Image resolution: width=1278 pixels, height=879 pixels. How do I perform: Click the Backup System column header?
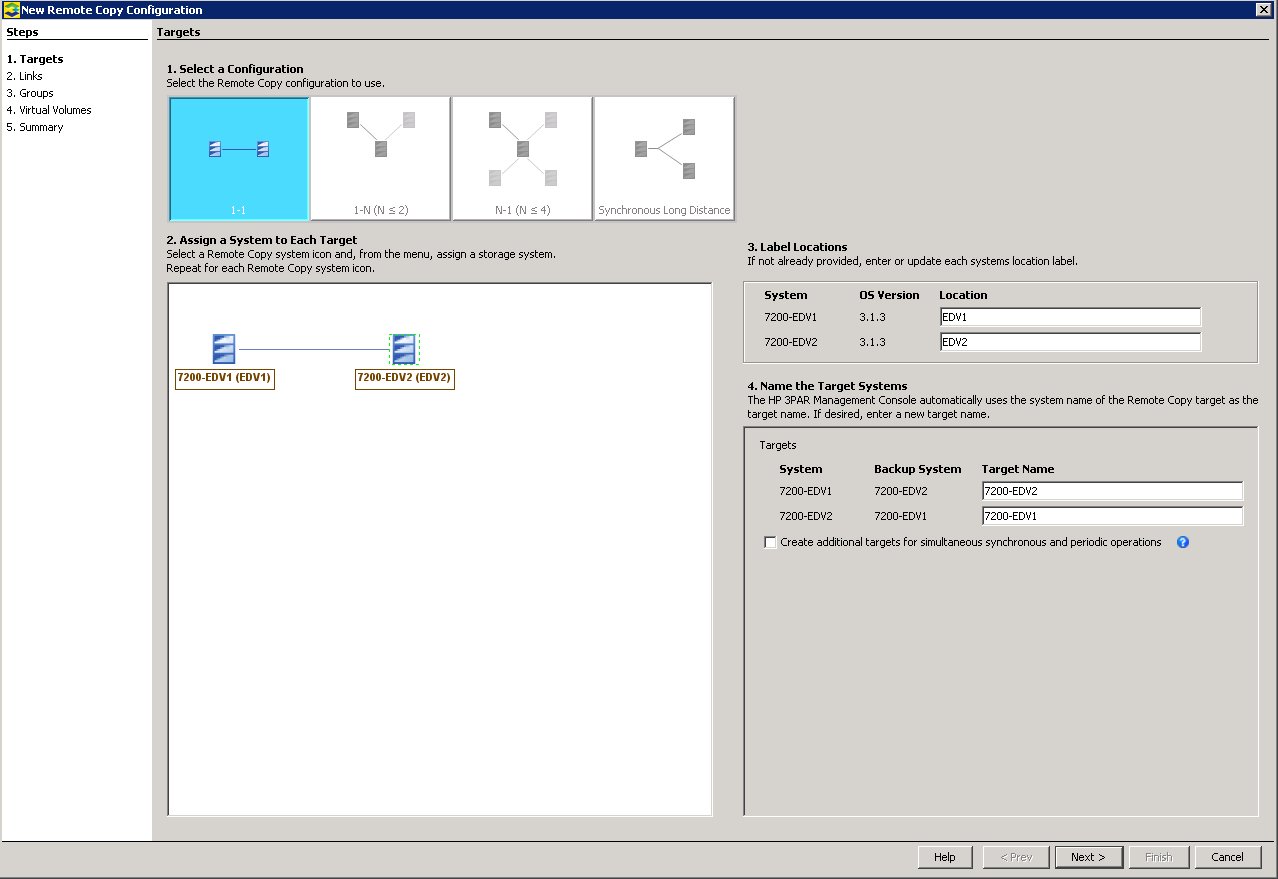tap(918, 469)
